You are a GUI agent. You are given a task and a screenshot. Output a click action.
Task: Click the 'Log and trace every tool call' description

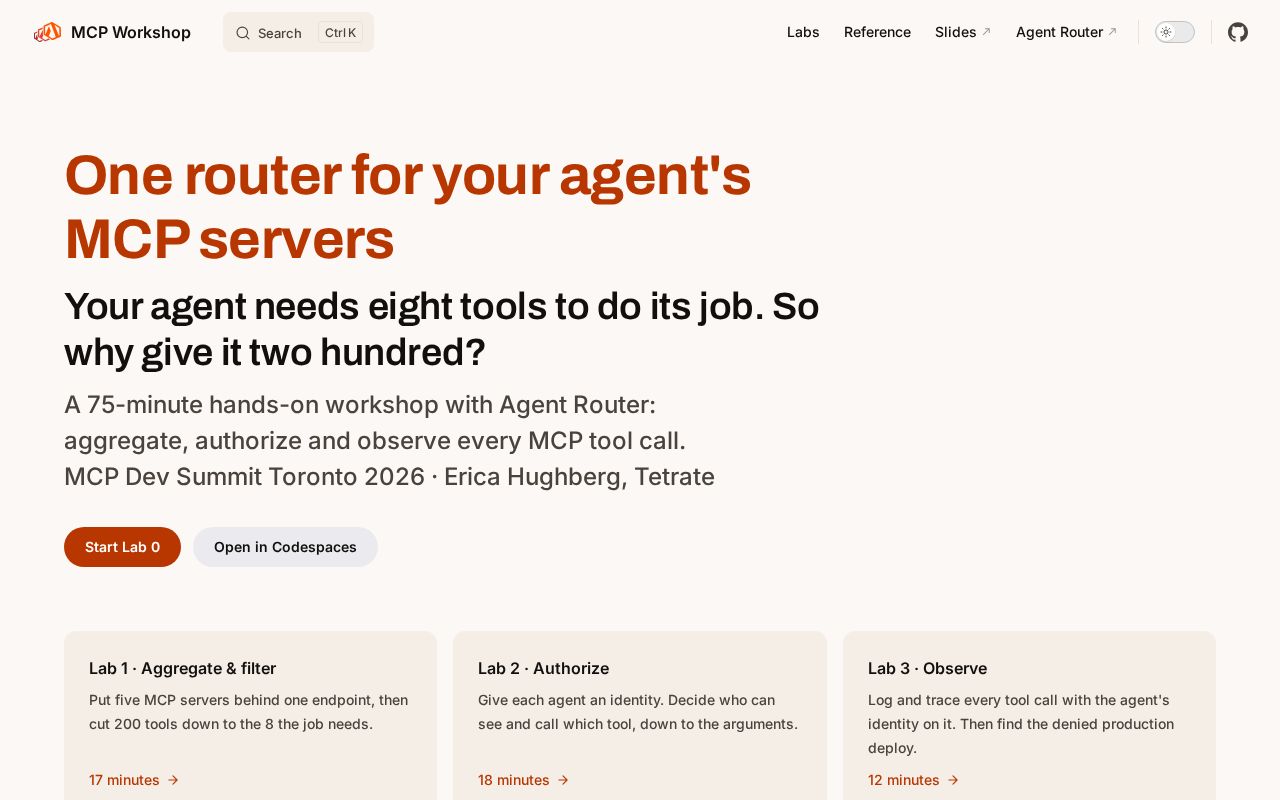point(1021,724)
